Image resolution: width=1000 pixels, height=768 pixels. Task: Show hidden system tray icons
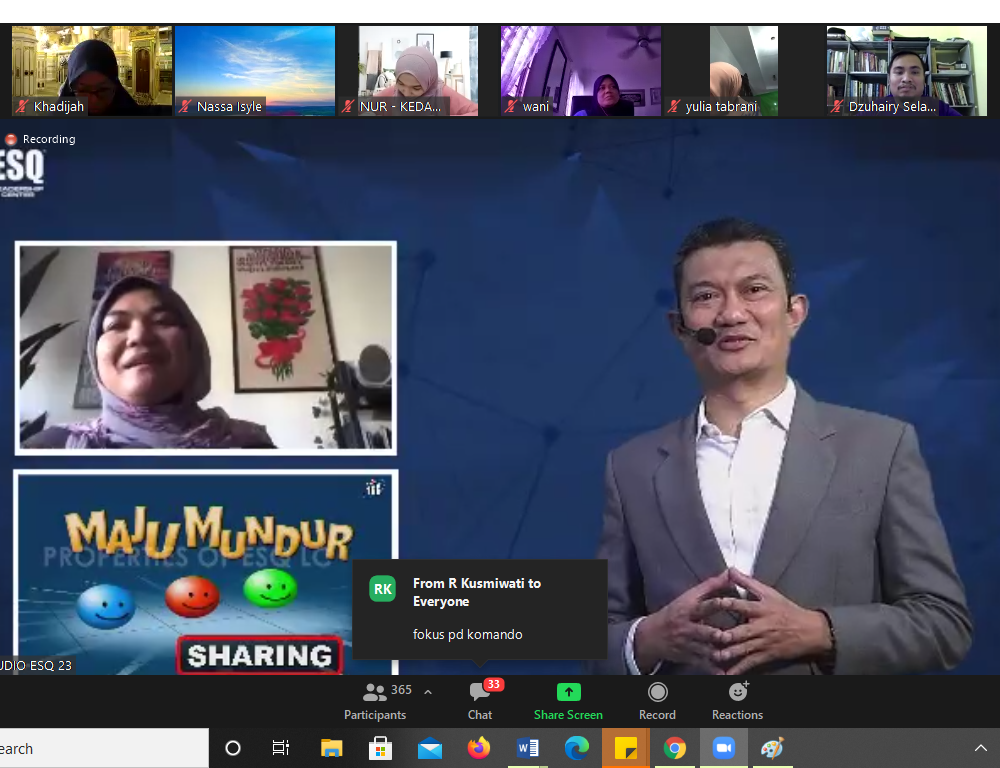pyautogui.click(x=980, y=748)
